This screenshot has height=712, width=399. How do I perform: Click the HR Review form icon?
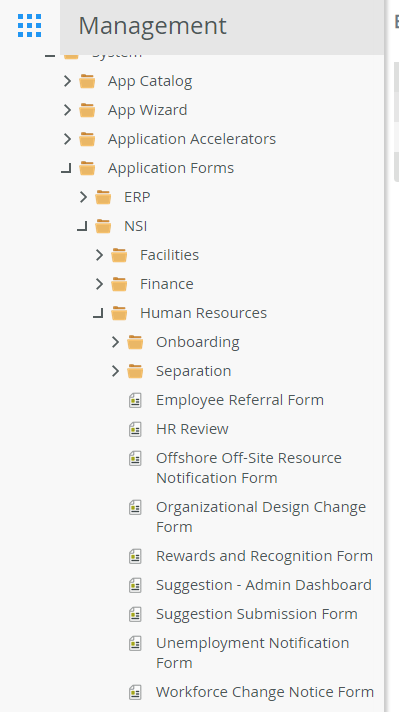point(135,429)
